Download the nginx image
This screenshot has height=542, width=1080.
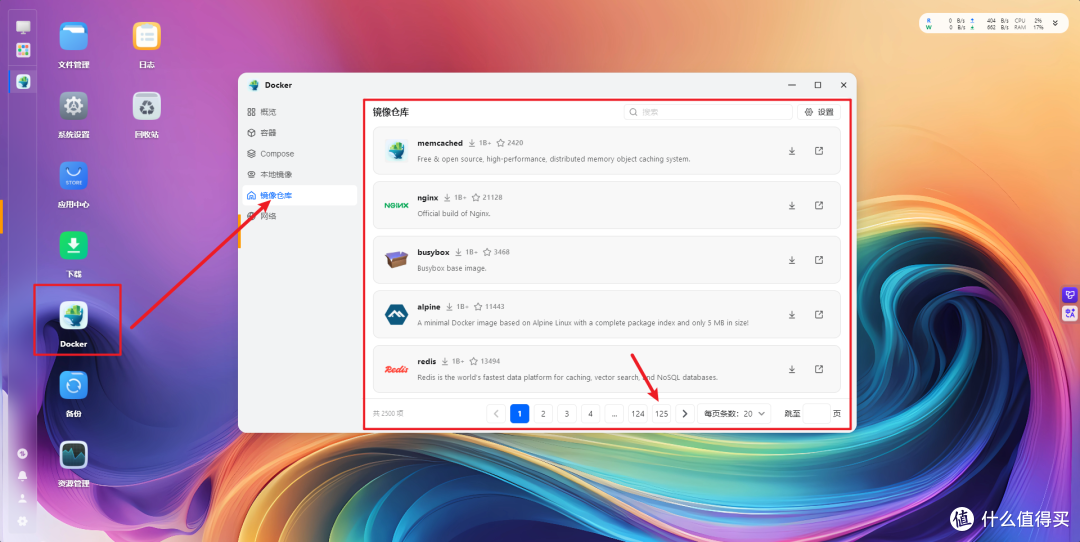point(792,205)
